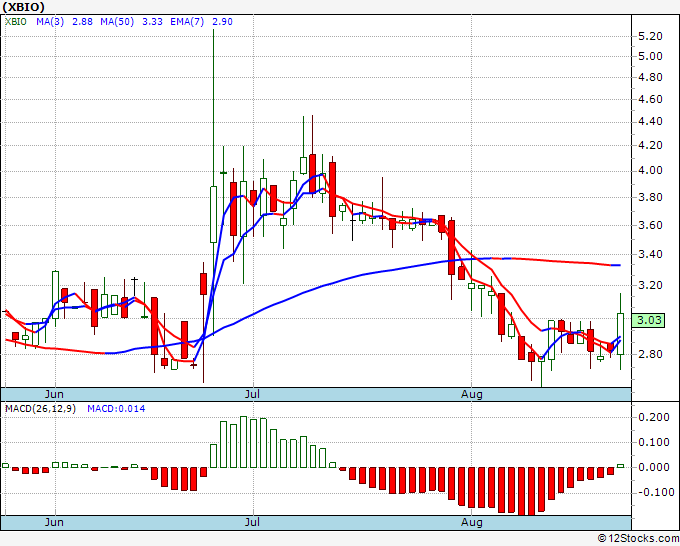Click the 3.80 price axis label
Viewport: 680px width, 546px height.
(651, 197)
